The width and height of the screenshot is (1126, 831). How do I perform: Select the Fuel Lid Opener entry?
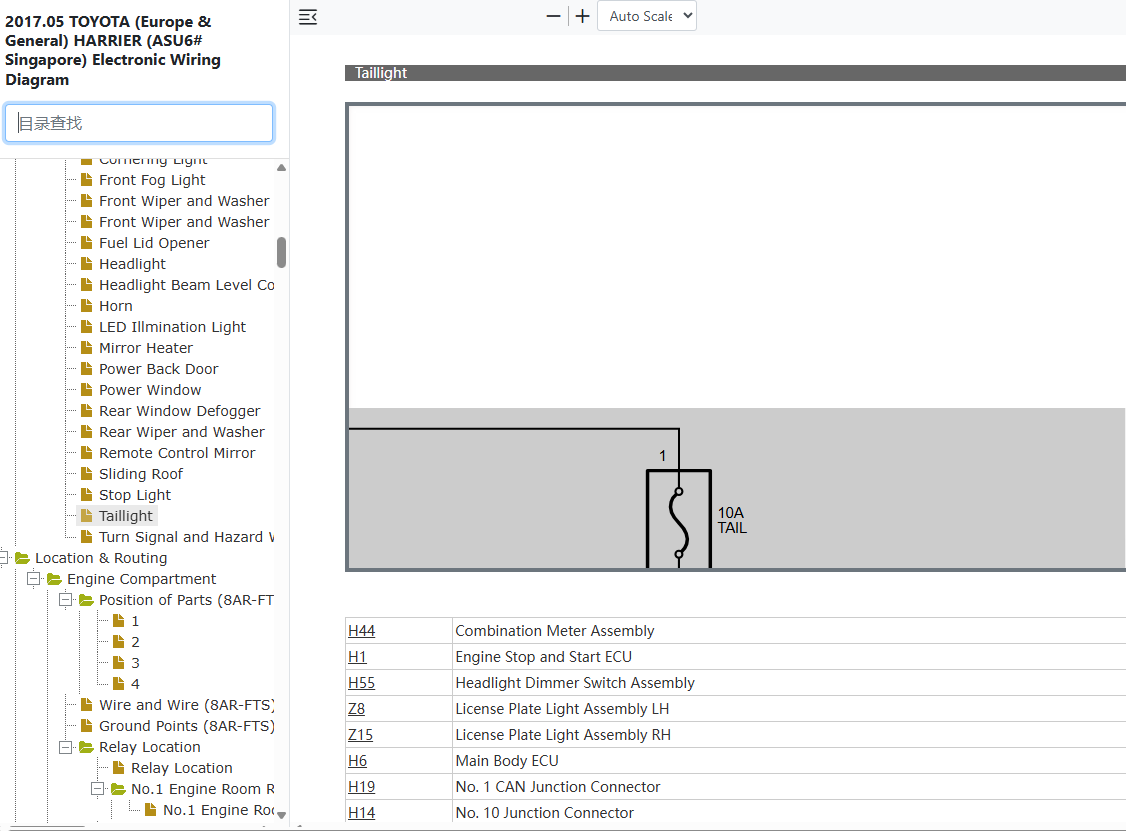(154, 243)
